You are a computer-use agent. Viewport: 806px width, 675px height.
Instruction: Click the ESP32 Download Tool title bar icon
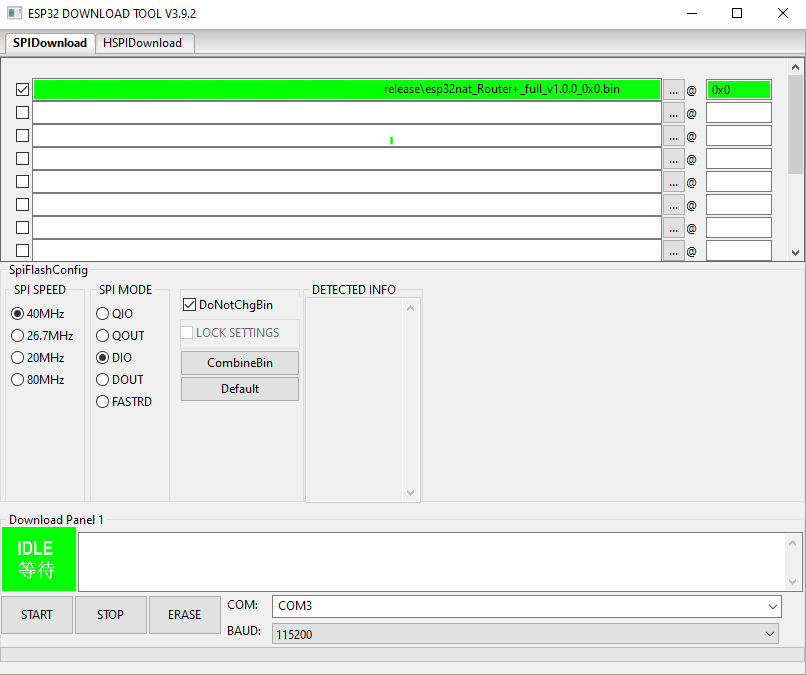click(x=14, y=13)
